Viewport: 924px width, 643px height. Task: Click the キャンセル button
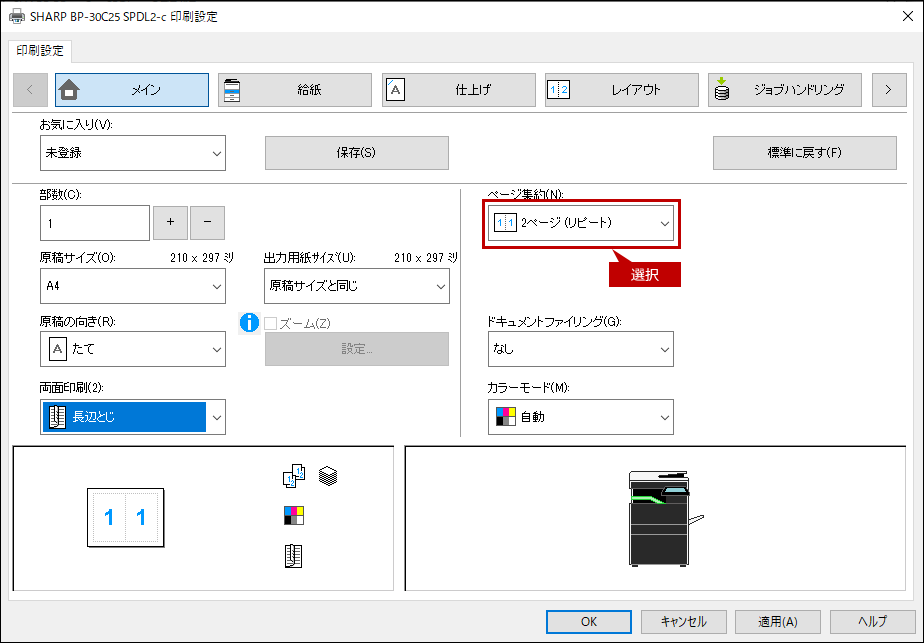[684, 622]
